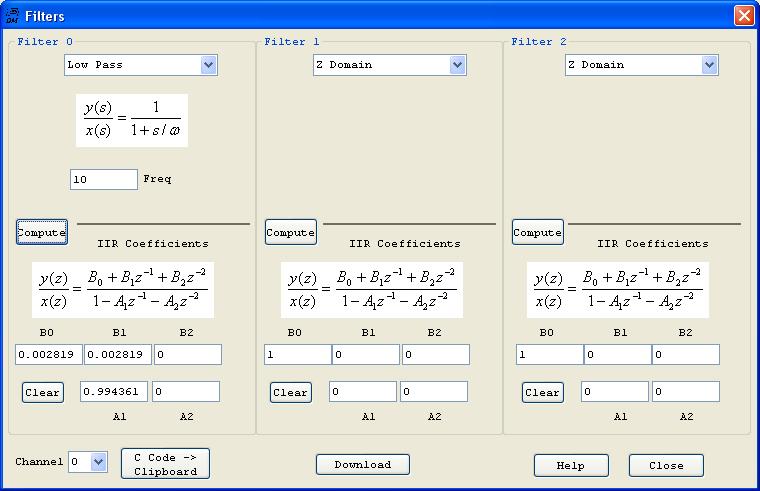760x491 pixels.
Task: Click the Freq input field
Action: click(x=103, y=179)
